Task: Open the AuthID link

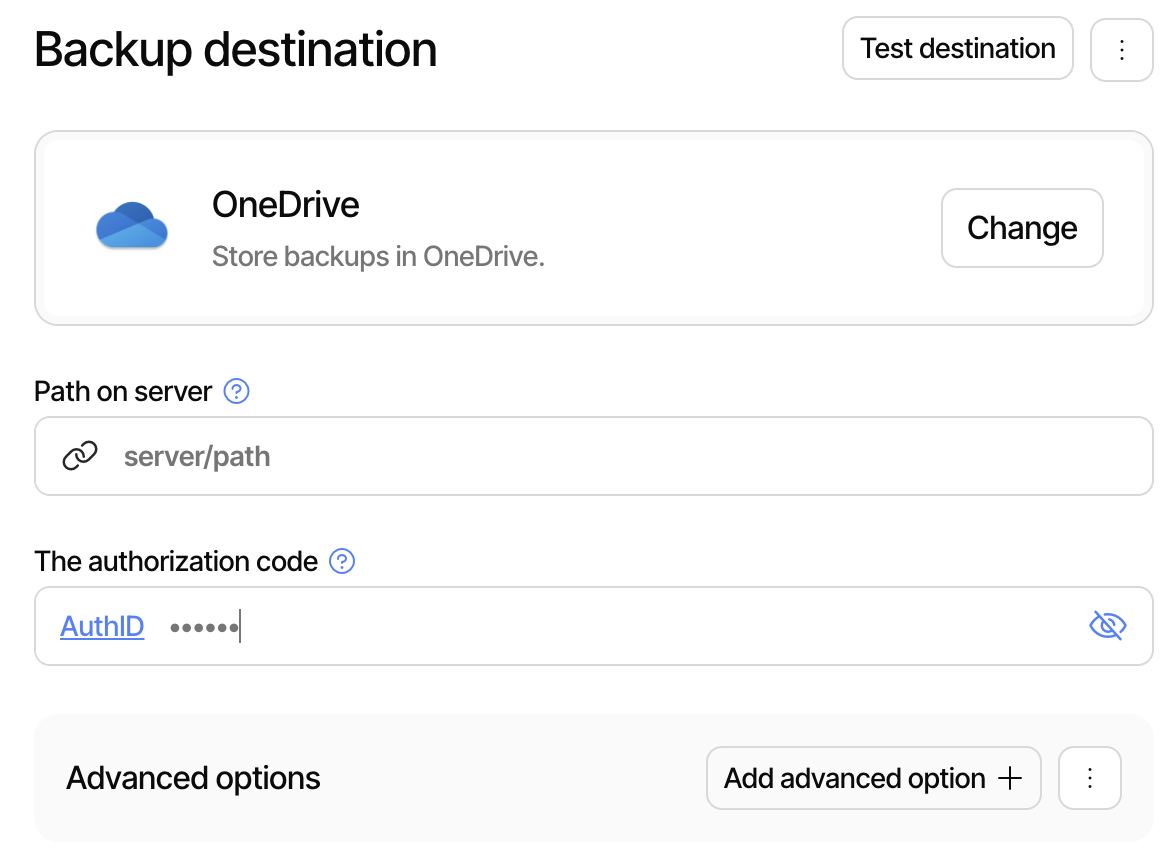Action: tap(101, 626)
